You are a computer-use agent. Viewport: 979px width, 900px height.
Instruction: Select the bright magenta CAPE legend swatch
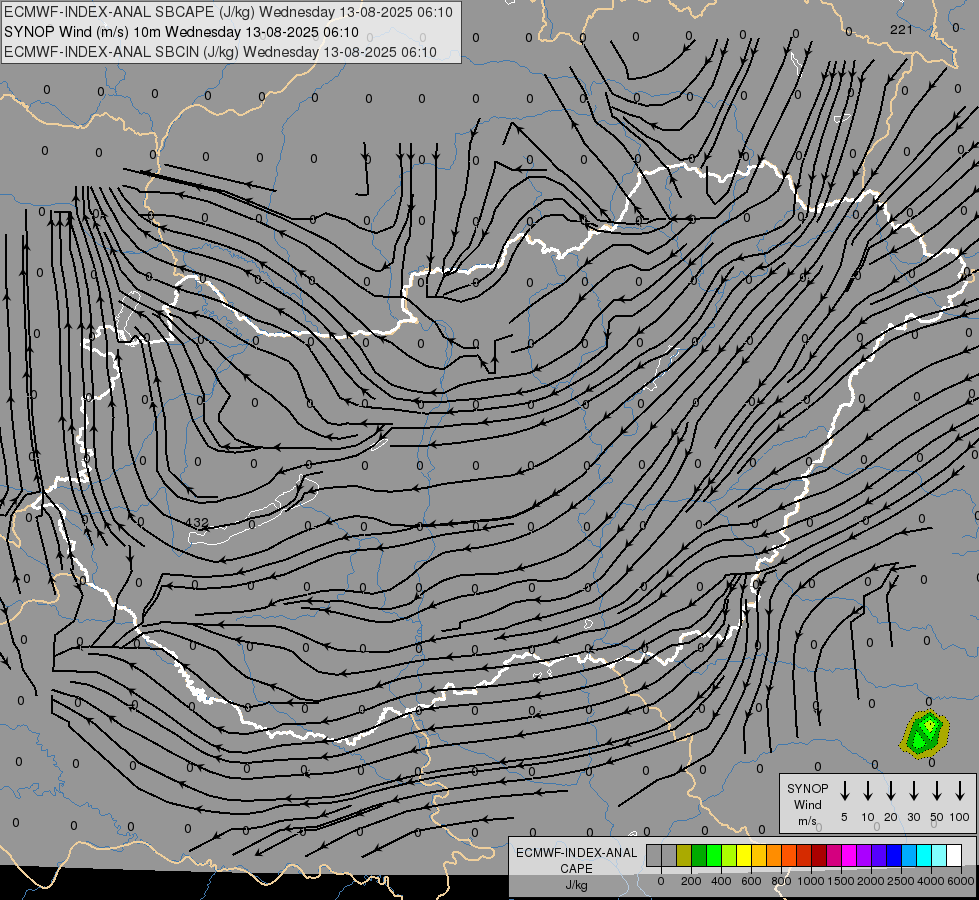pyautogui.click(x=849, y=855)
